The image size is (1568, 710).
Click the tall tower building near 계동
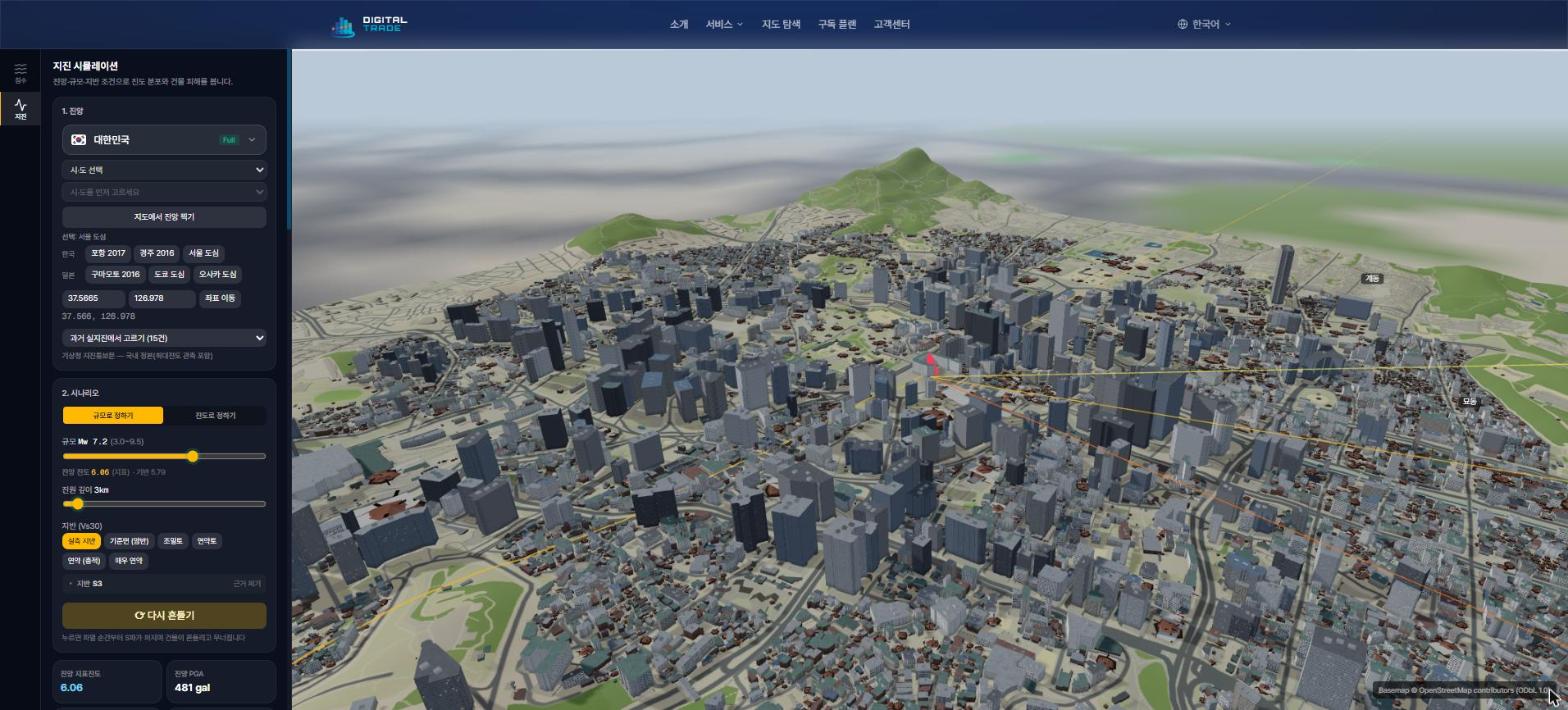coord(1283,274)
